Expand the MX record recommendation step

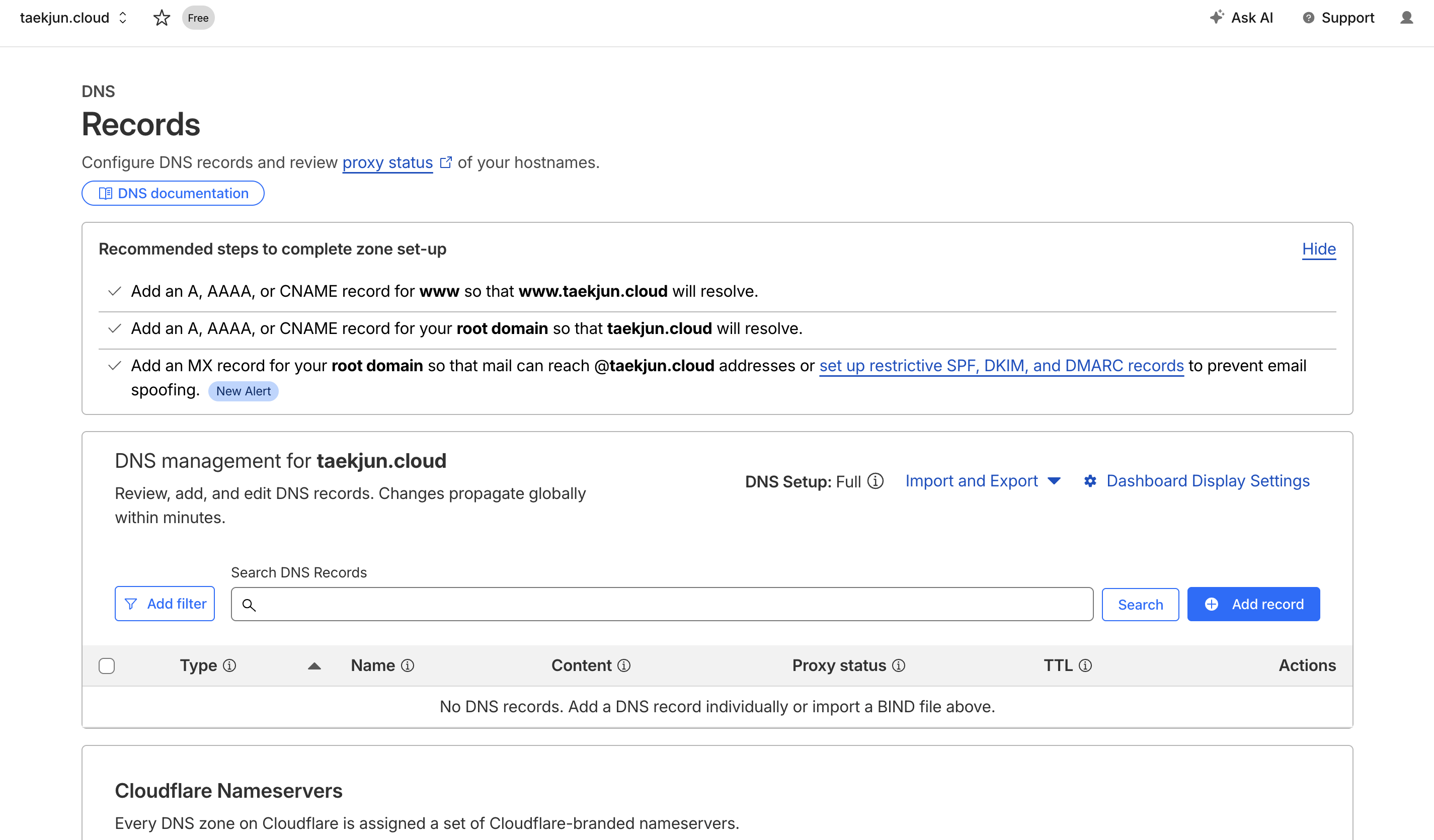(x=717, y=378)
